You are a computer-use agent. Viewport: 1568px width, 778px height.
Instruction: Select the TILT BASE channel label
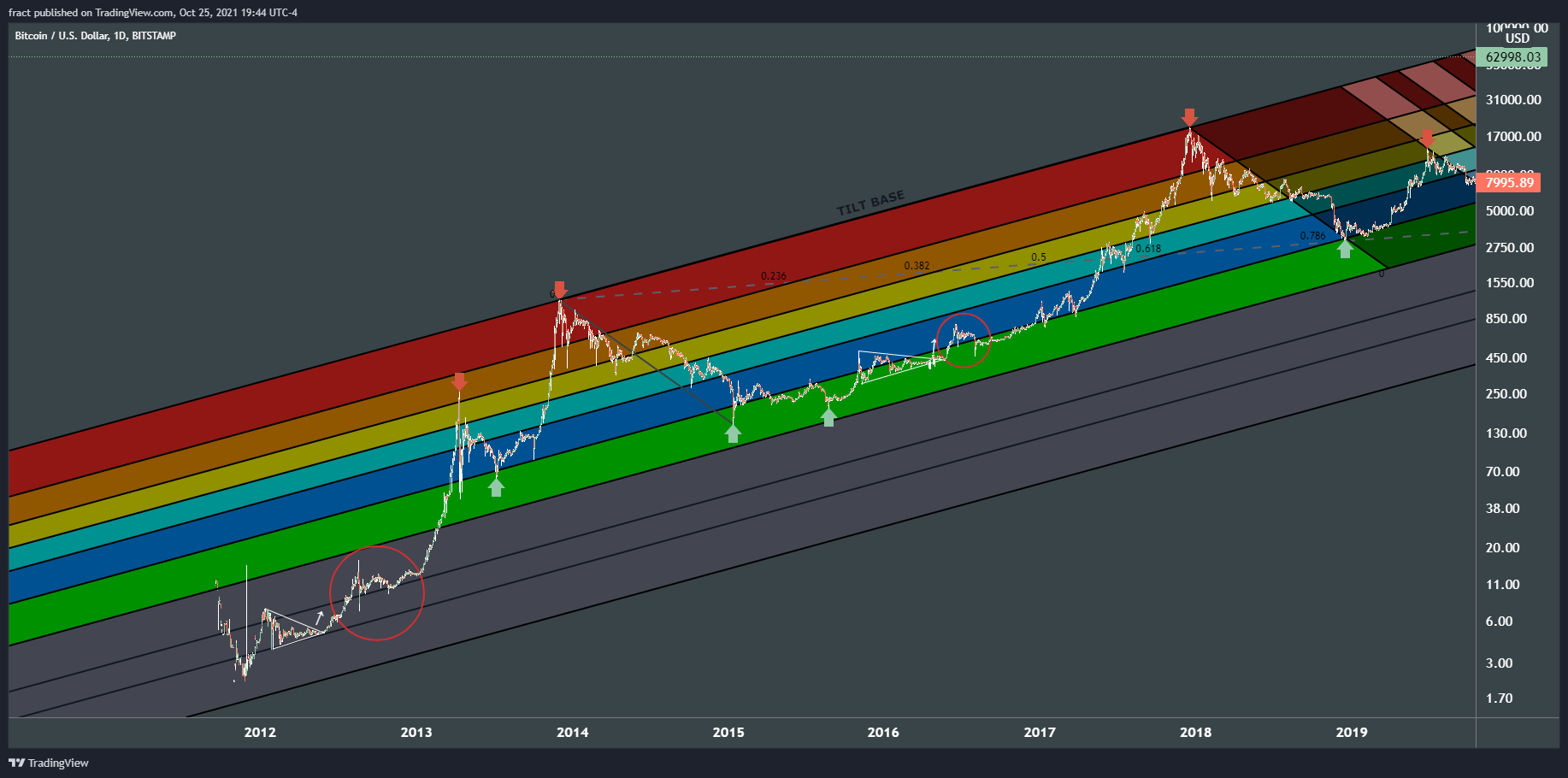pos(870,203)
